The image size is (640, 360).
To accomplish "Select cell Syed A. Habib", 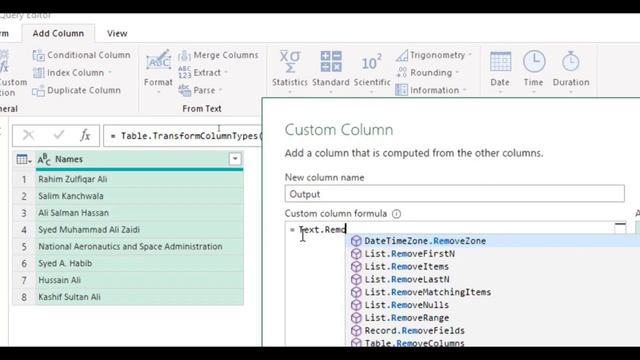I will click(x=140, y=263).
